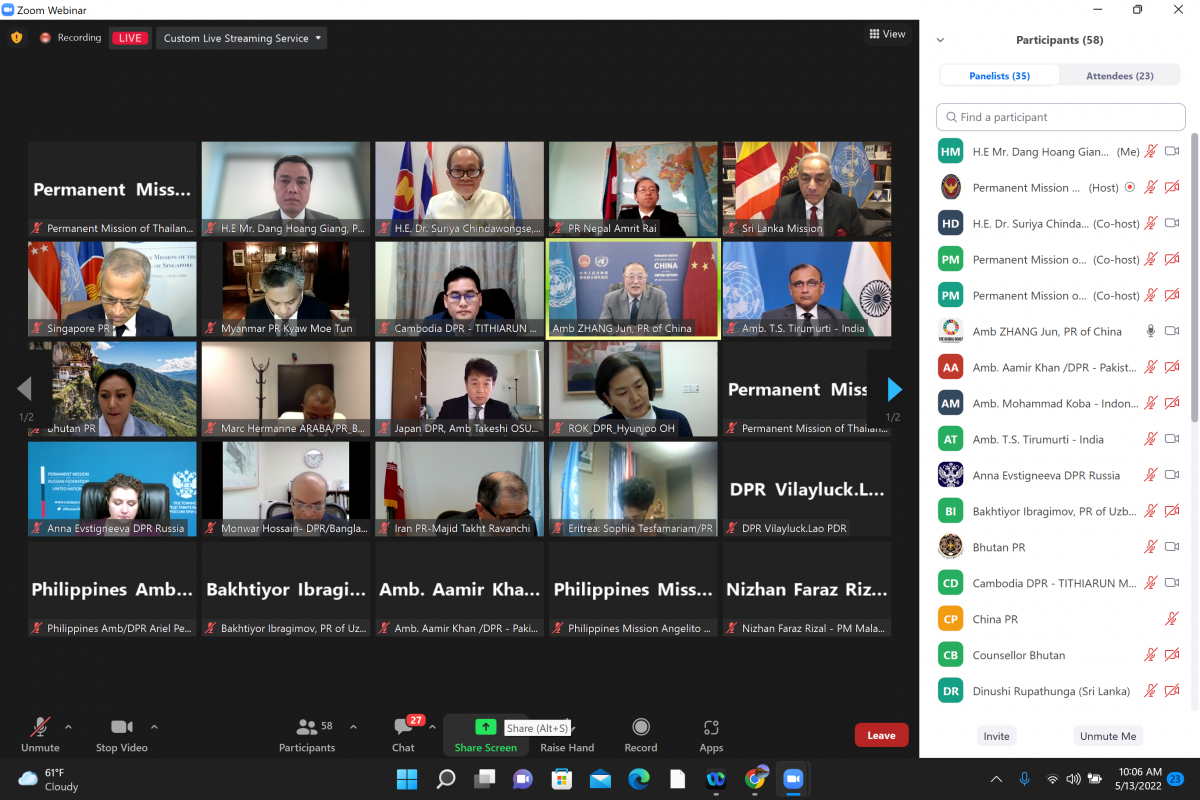The height and width of the screenshot is (800, 1200).
Task: Open the Apps icon in the toolbar
Action: click(x=711, y=728)
